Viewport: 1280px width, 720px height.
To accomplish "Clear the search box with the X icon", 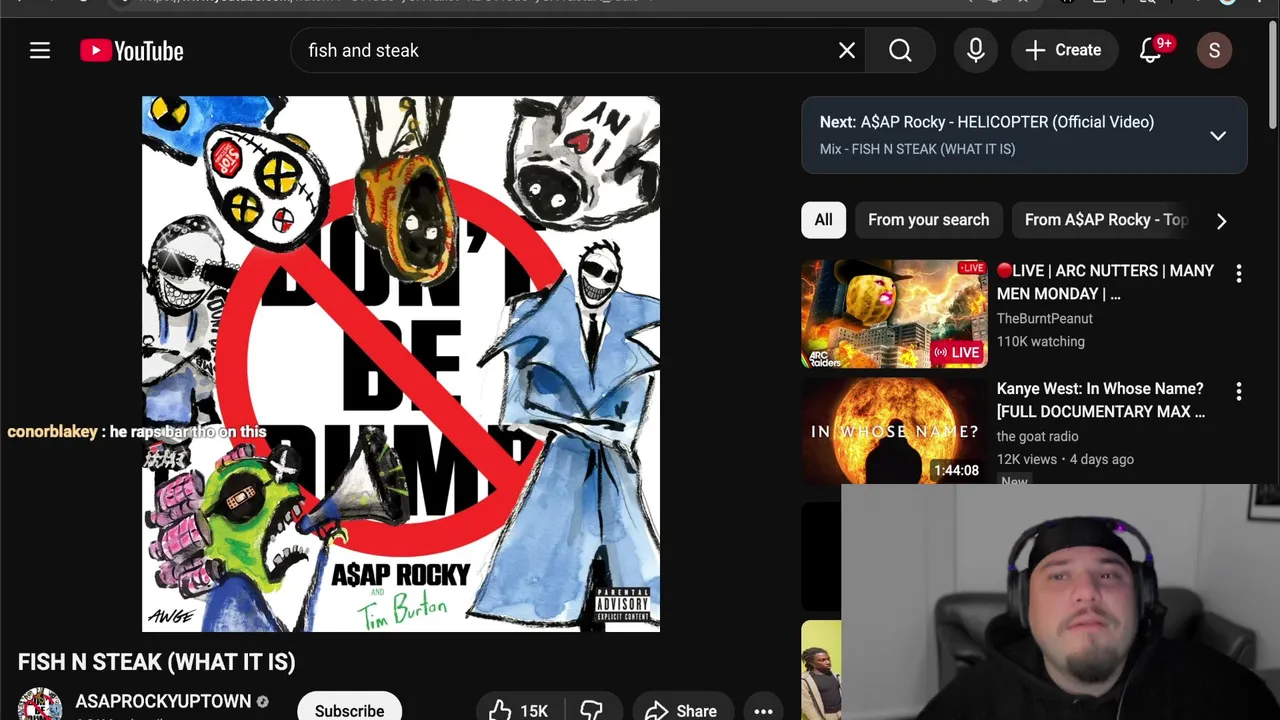I will point(847,50).
